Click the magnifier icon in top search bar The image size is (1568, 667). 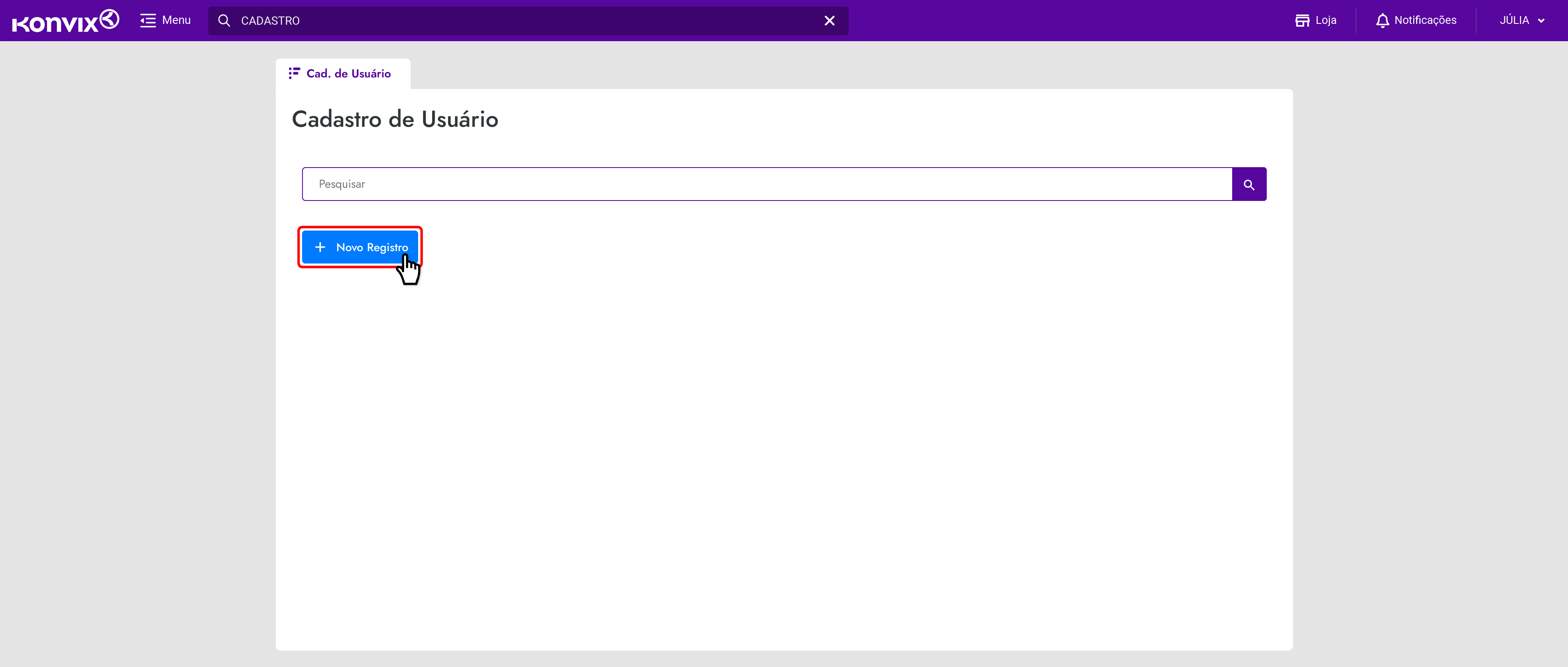(x=224, y=21)
